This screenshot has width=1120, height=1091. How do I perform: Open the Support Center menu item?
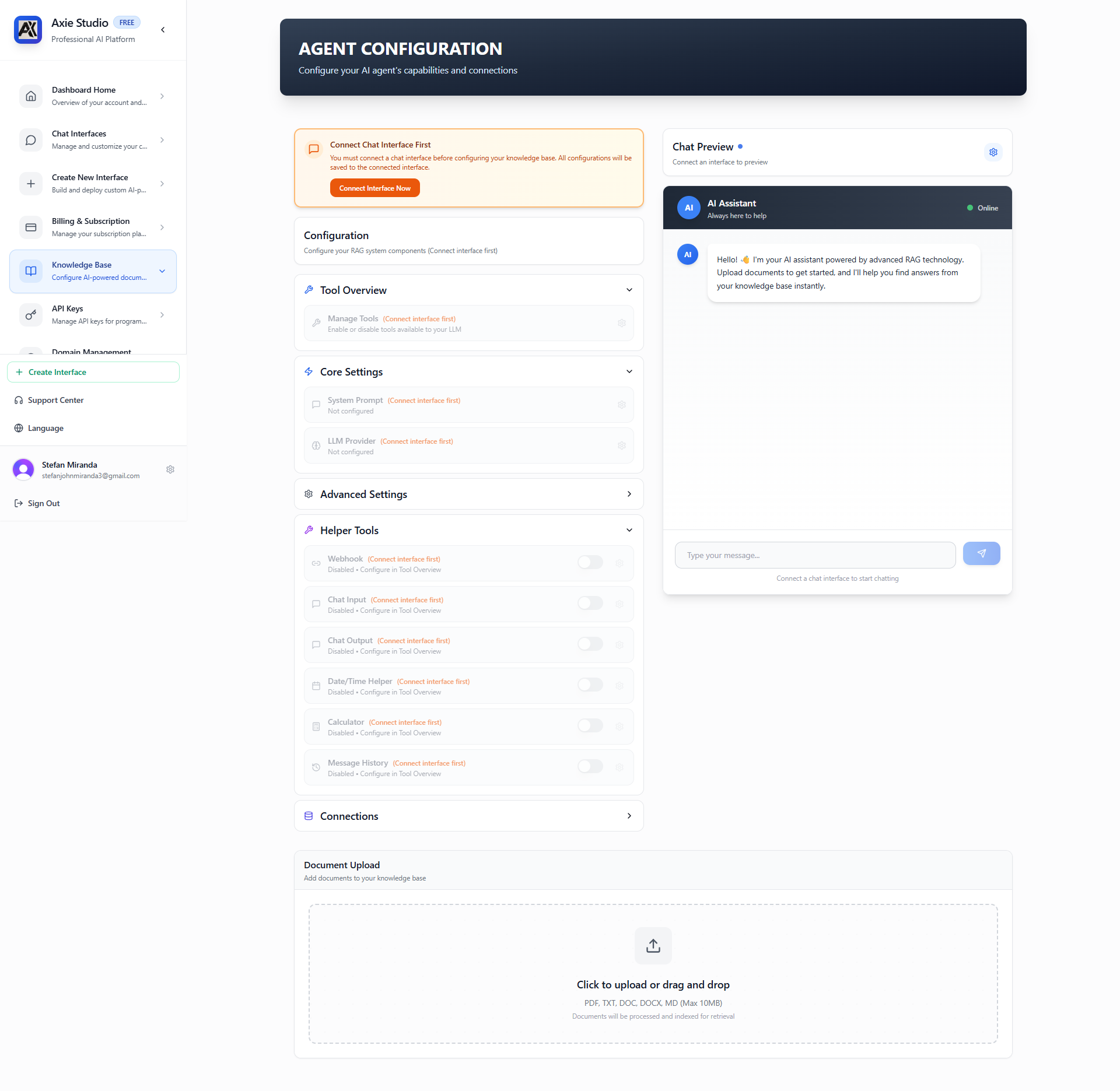pyautogui.click(x=55, y=400)
